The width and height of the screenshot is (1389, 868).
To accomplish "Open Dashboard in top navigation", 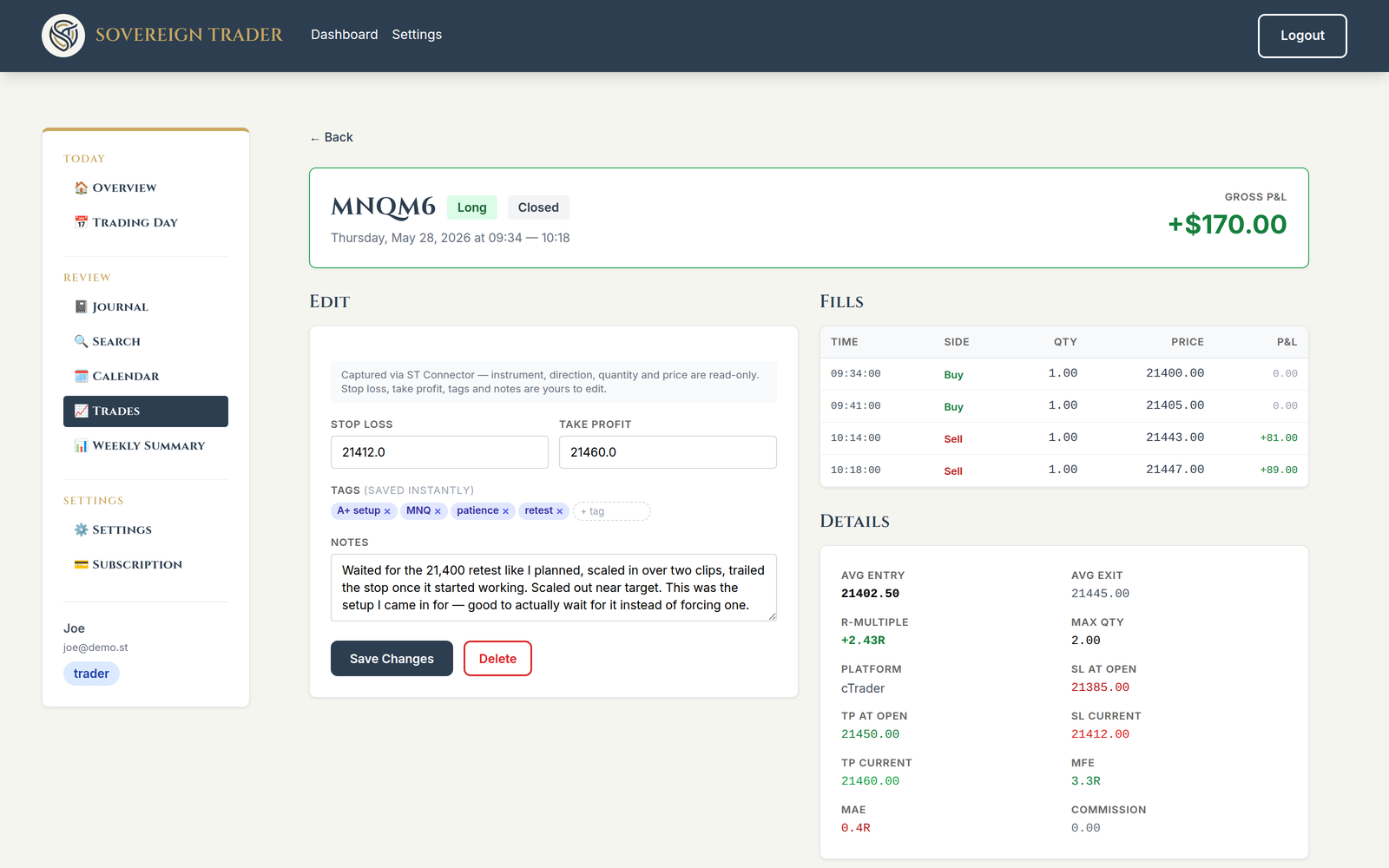I will [345, 35].
